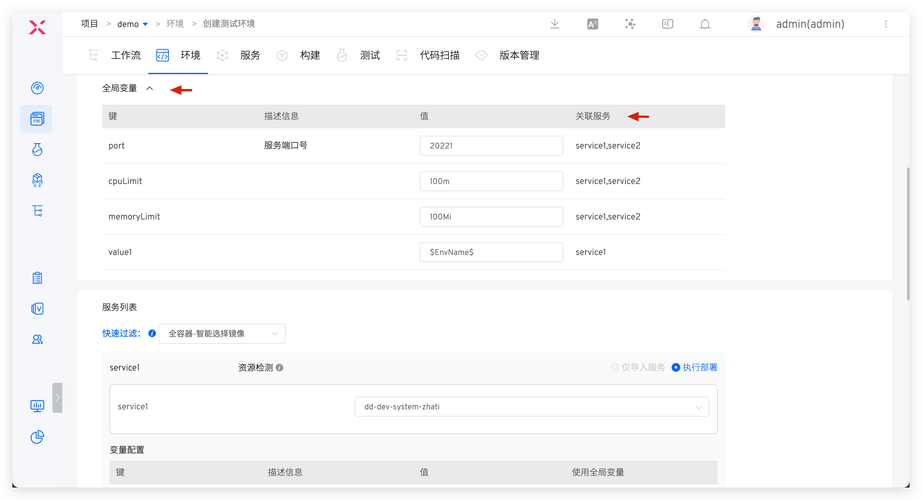Viewport: 922px width, 500px height.
Task: Open the dashboard gauge sidebar icon
Action: click(x=37, y=88)
